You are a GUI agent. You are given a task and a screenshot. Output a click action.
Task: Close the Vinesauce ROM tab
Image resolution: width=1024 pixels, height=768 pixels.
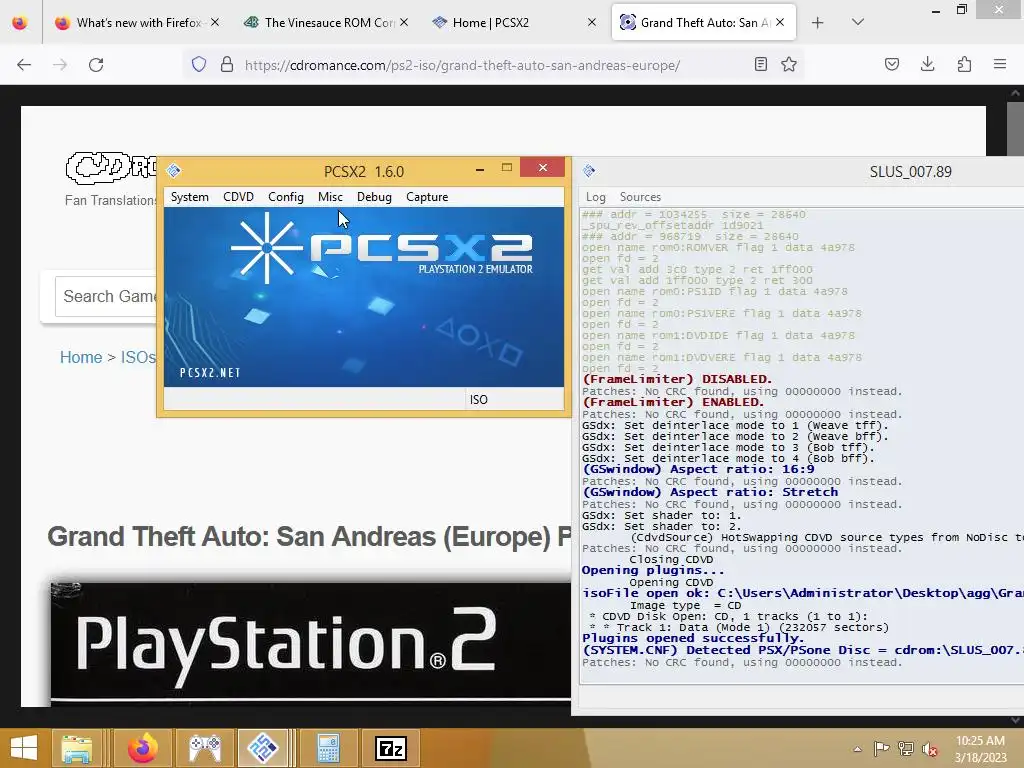(404, 22)
